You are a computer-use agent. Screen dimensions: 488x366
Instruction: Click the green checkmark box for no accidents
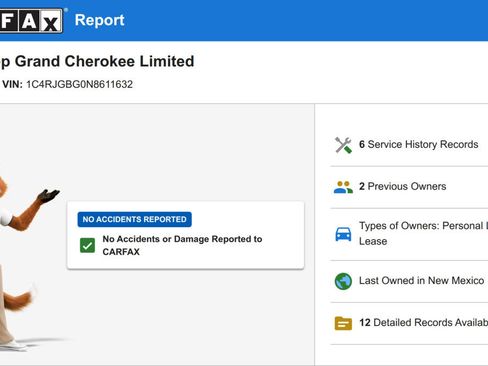pos(87,246)
